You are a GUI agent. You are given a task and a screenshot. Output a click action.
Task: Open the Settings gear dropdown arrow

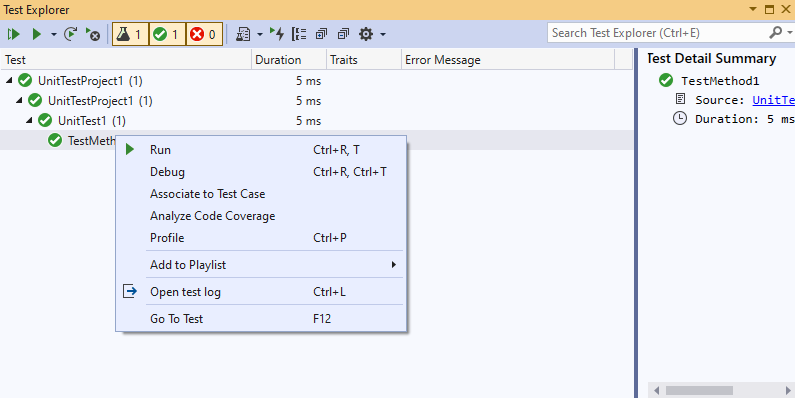(383, 34)
